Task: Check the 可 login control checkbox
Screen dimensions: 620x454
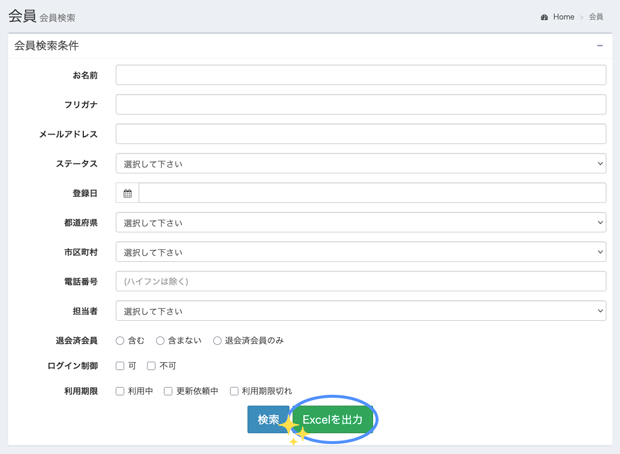Action: (120, 366)
